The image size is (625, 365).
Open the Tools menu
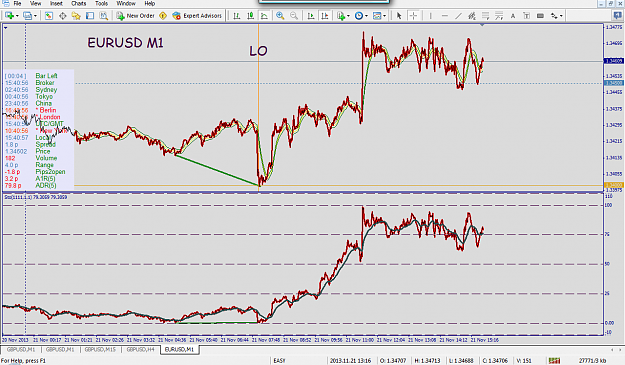point(101,3)
